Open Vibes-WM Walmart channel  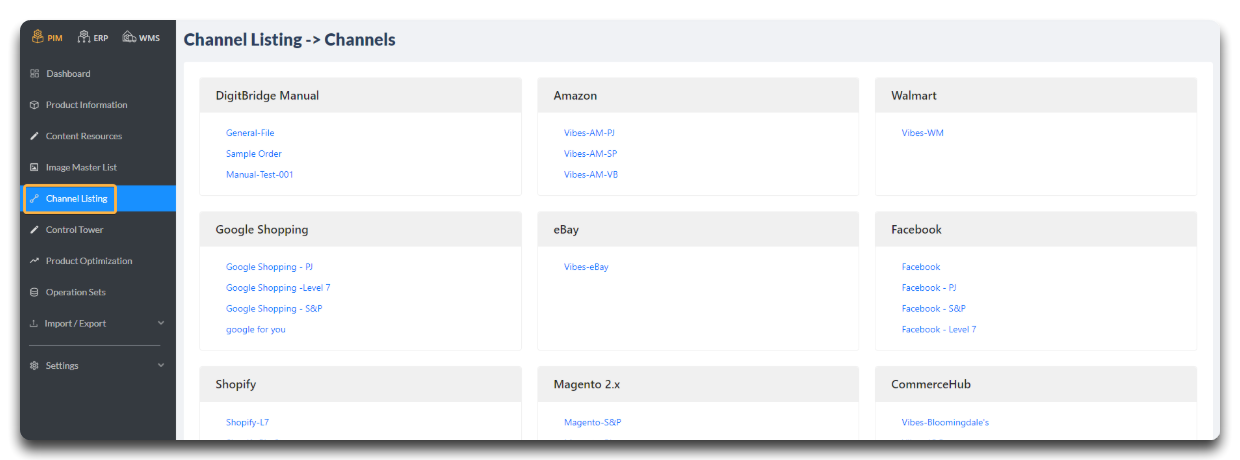point(922,132)
